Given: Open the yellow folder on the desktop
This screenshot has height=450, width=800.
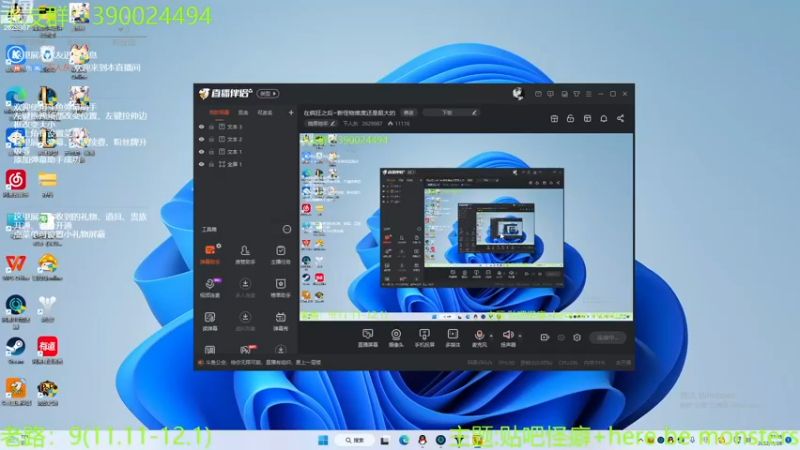Looking at the screenshot, I should point(47,183).
